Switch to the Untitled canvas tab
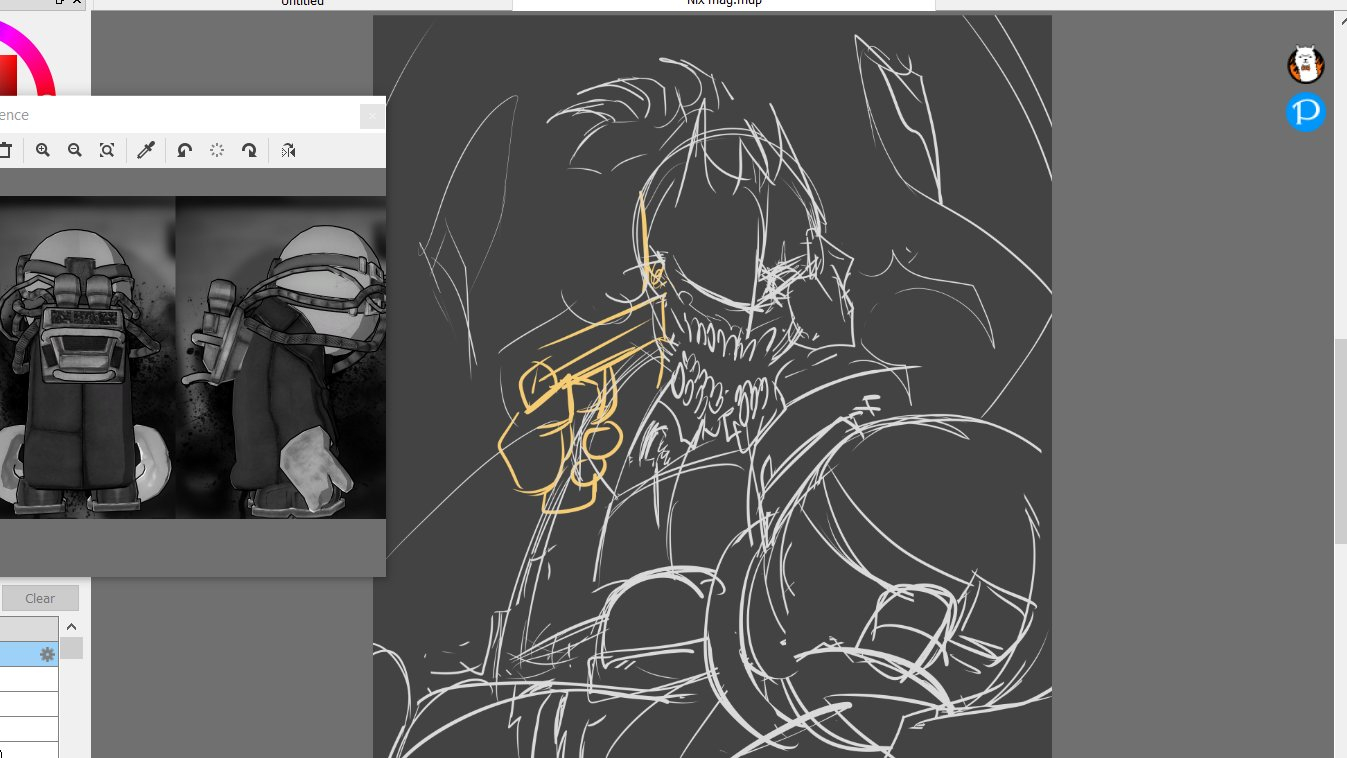The image size is (1347, 758). point(302,4)
